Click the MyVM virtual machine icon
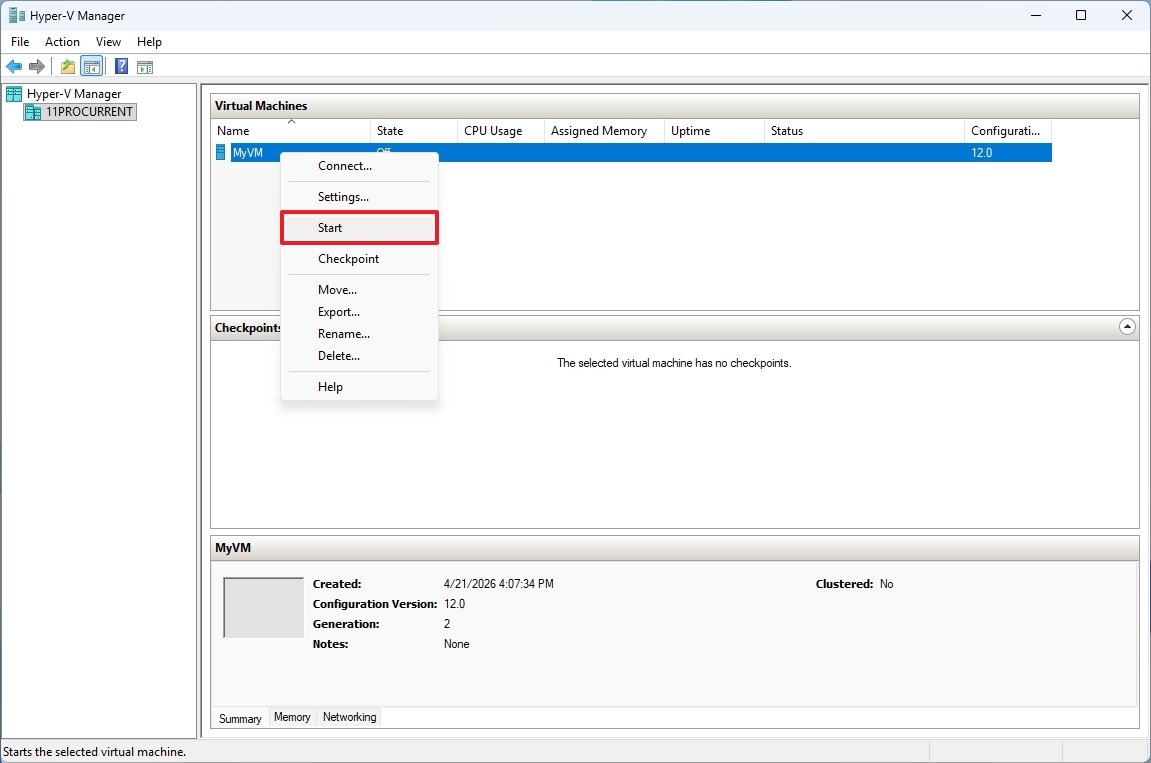Screen dimensions: 1151x763 coord(221,152)
